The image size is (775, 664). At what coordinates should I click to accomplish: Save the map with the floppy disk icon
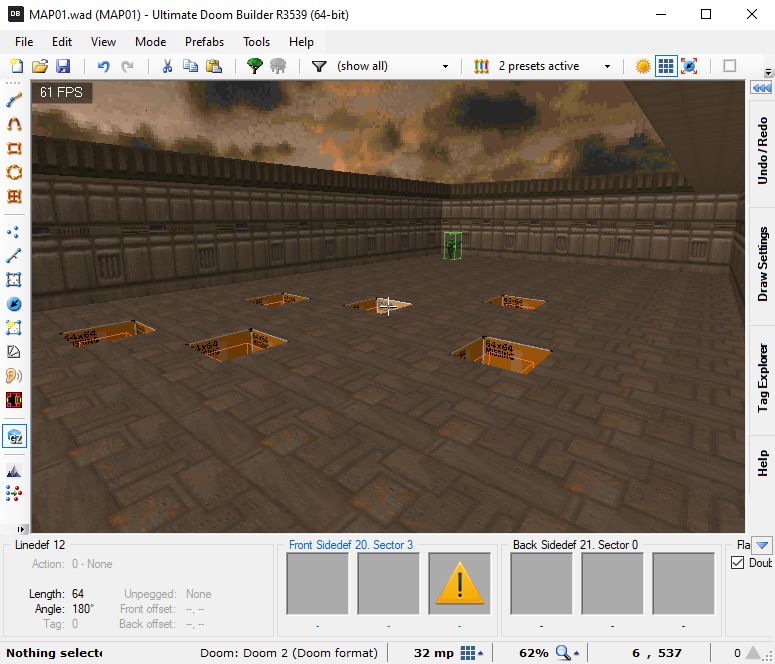coord(63,66)
